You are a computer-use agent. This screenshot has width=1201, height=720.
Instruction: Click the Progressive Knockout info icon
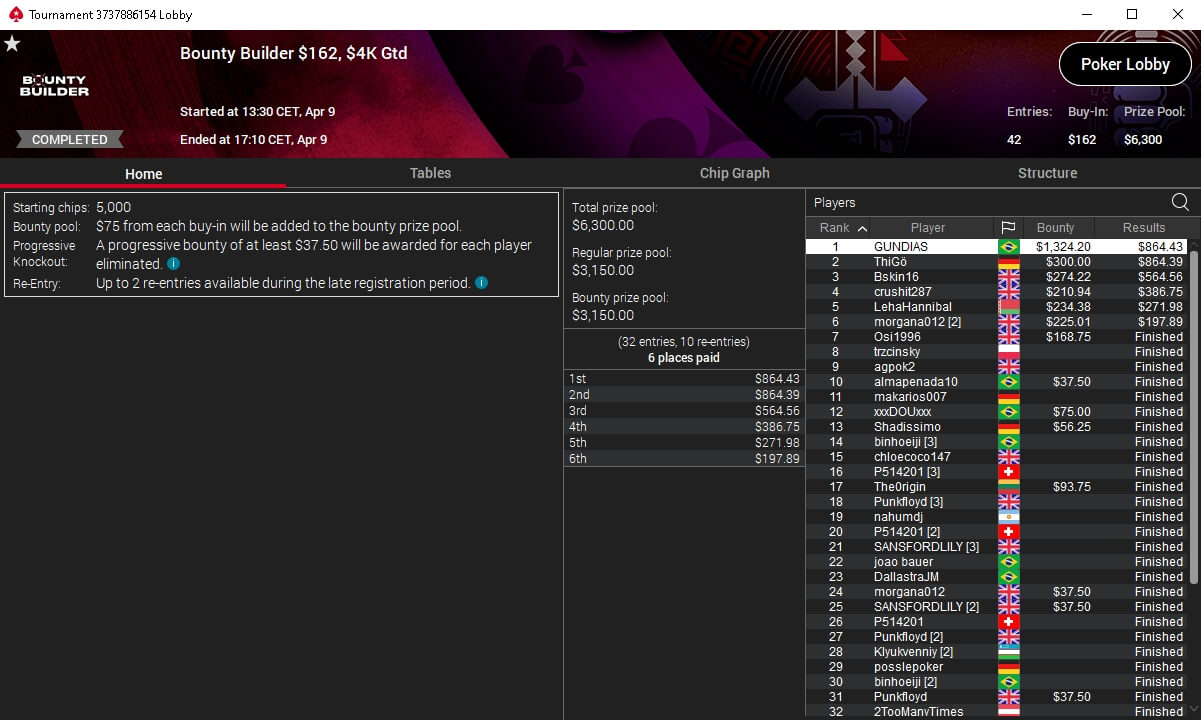click(173, 264)
